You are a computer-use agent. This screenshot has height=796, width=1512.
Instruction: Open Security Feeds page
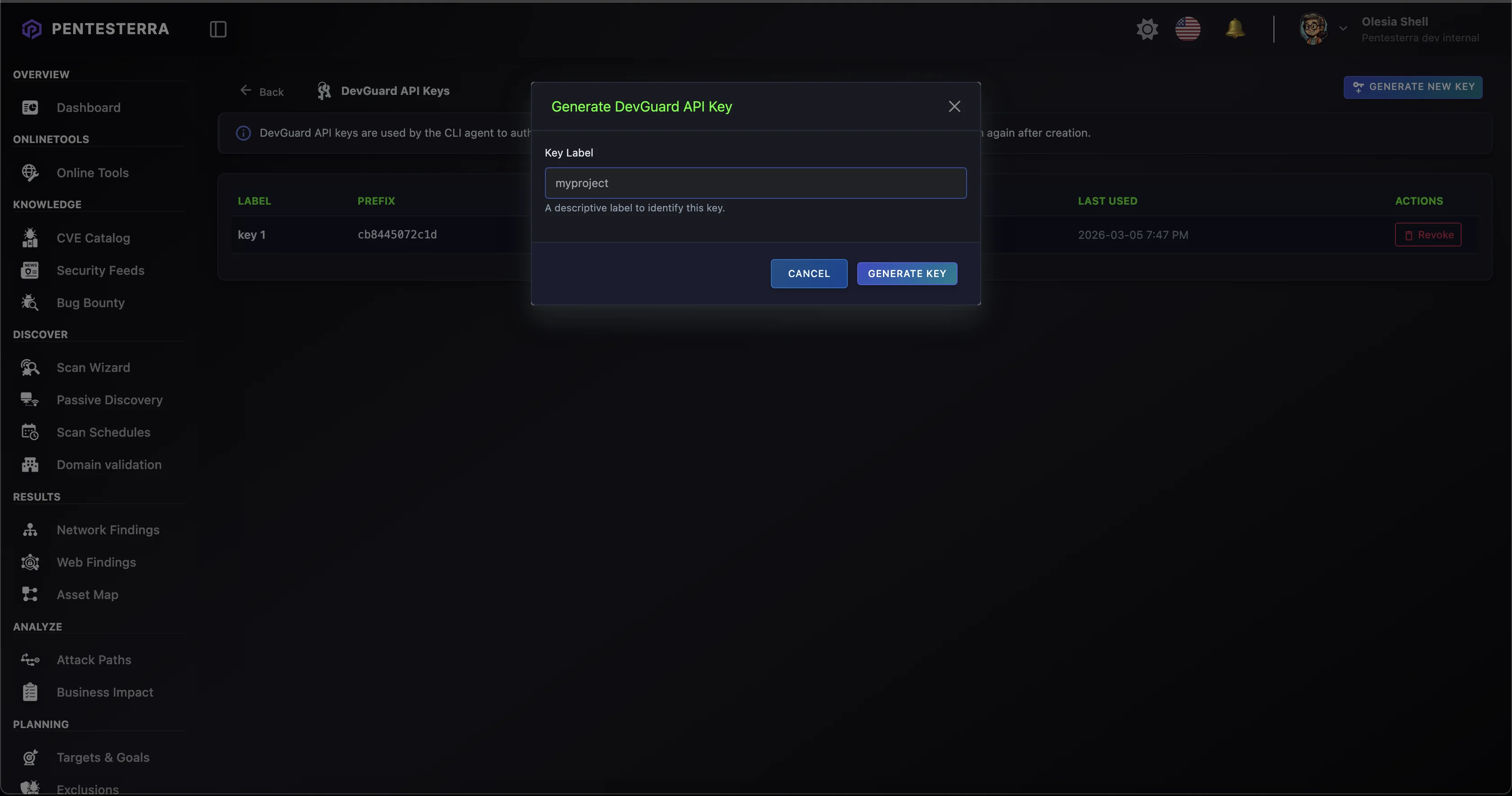point(100,270)
